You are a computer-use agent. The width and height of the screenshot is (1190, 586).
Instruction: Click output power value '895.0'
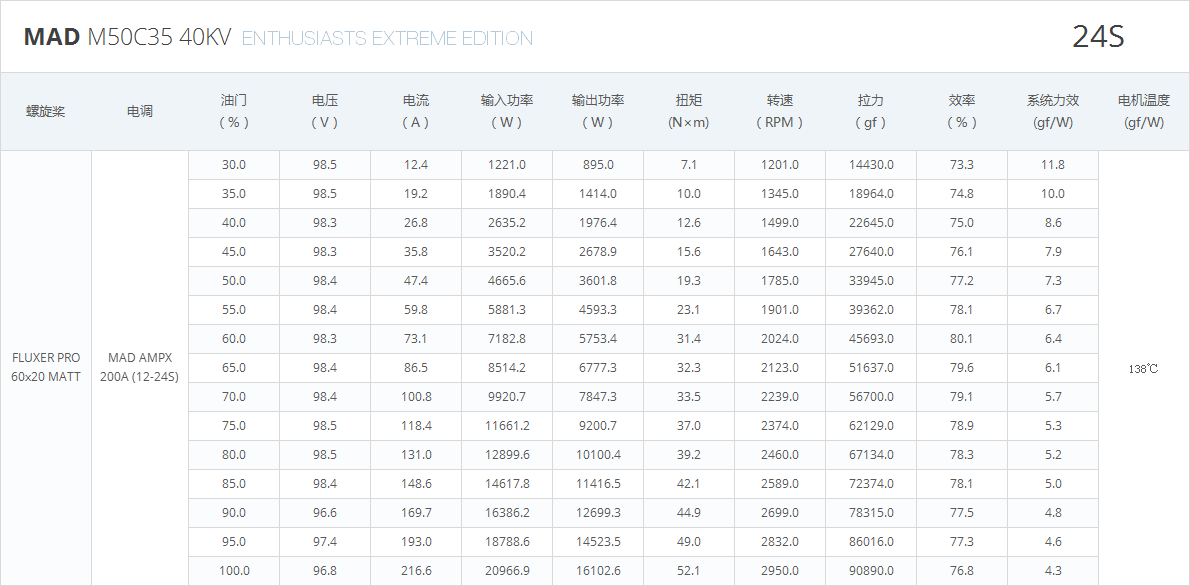click(x=598, y=165)
